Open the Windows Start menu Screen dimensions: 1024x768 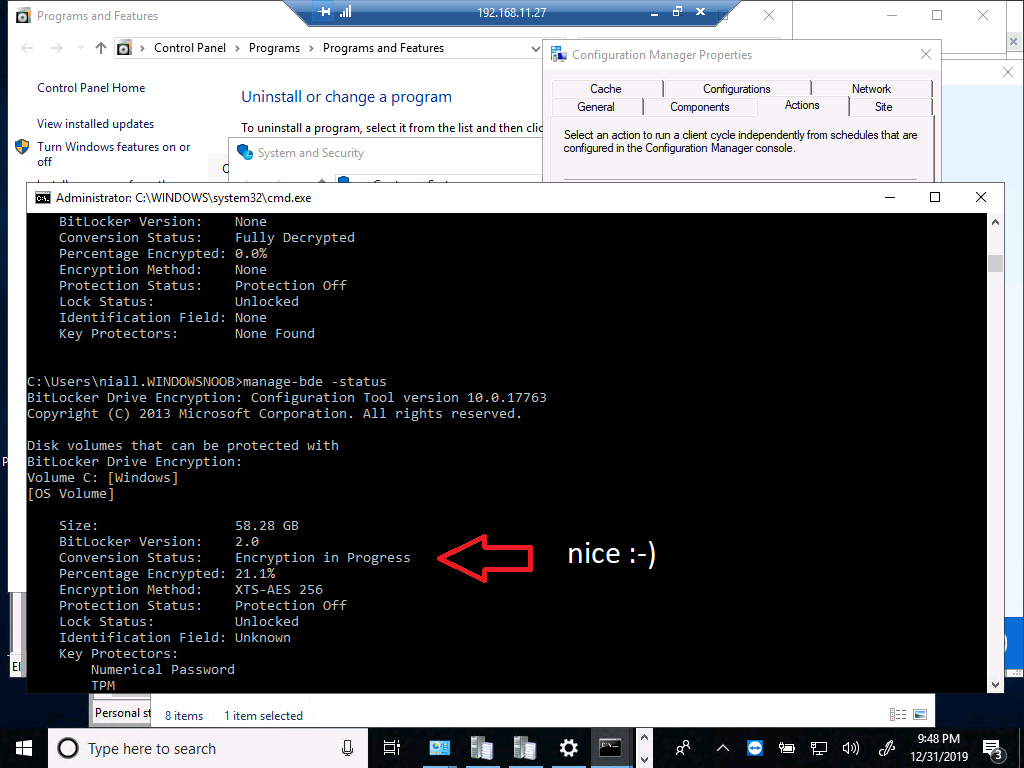pyautogui.click(x=24, y=748)
